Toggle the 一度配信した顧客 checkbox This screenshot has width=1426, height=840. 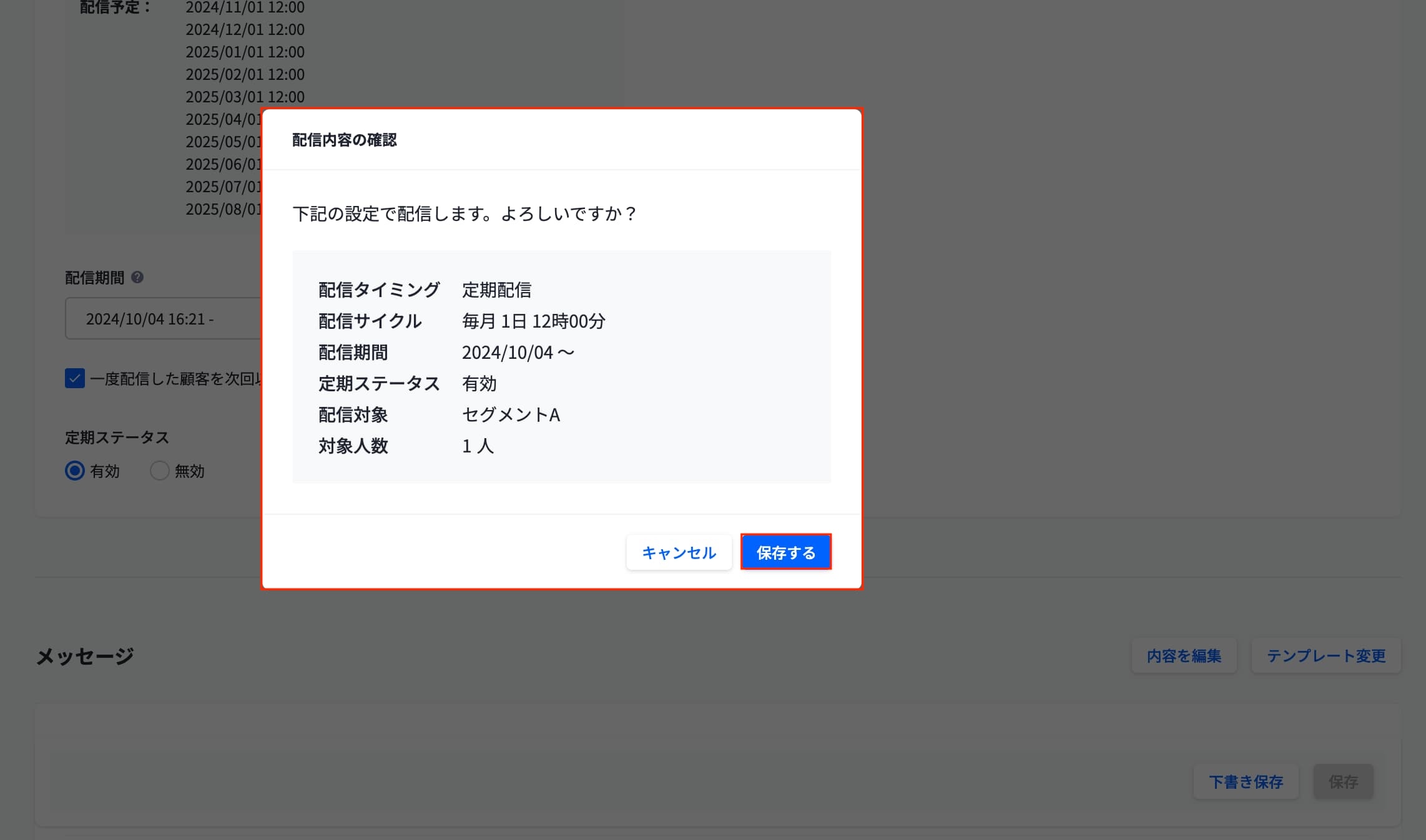pos(75,378)
